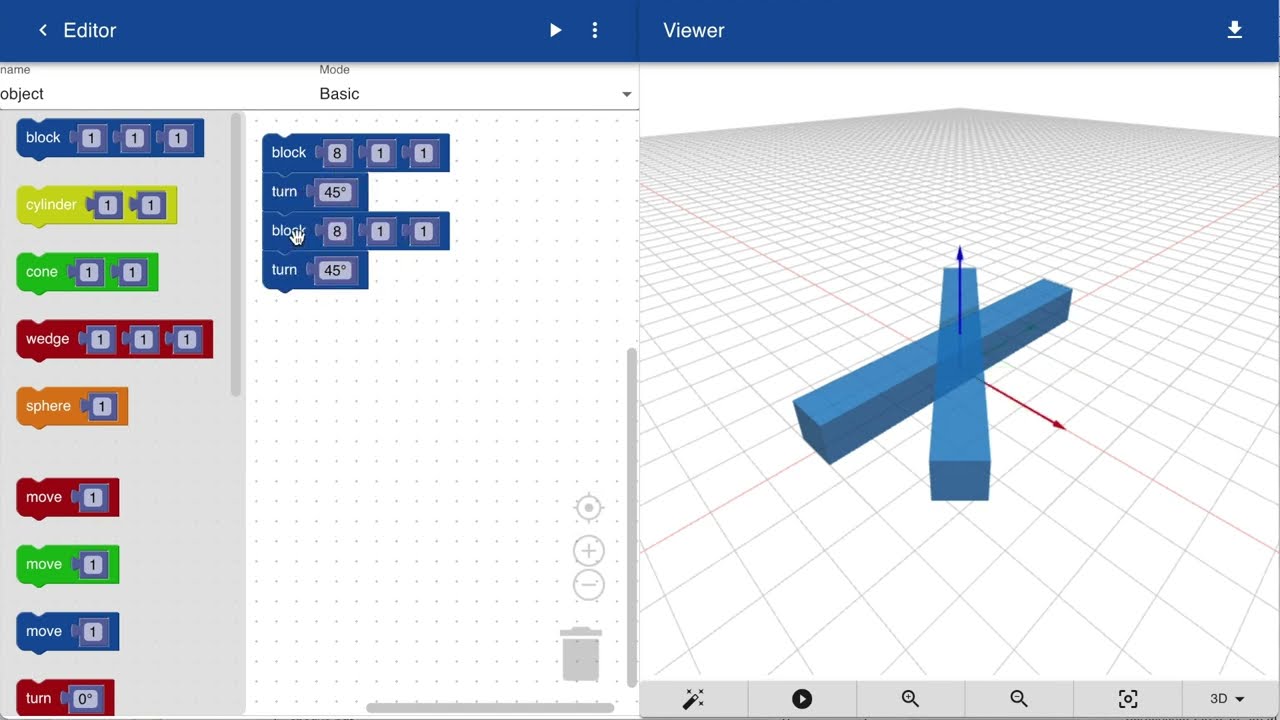Fit the model to view with the focus icon
The image size is (1280, 720).
pyautogui.click(x=1128, y=699)
